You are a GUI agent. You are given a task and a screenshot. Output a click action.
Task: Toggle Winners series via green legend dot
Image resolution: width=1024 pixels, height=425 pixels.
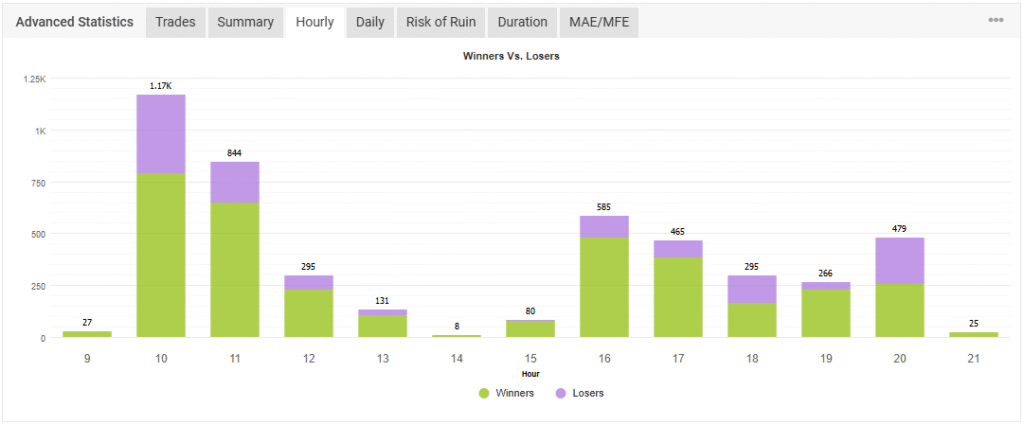pyautogui.click(x=483, y=393)
